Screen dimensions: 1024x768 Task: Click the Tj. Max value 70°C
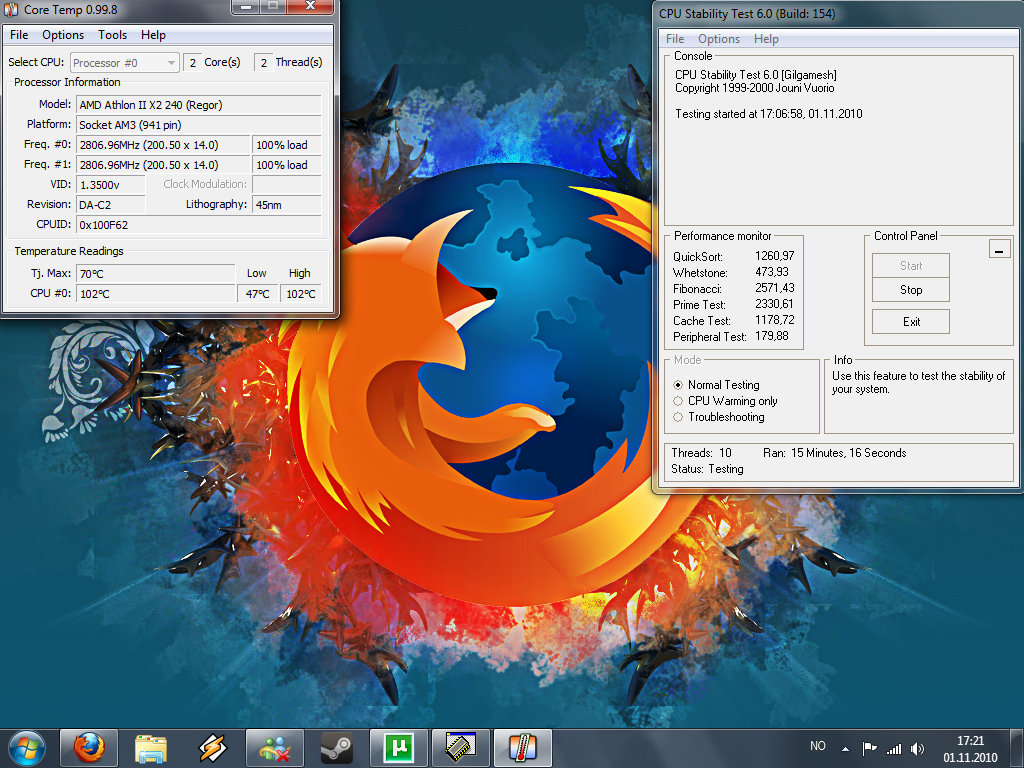click(155, 274)
